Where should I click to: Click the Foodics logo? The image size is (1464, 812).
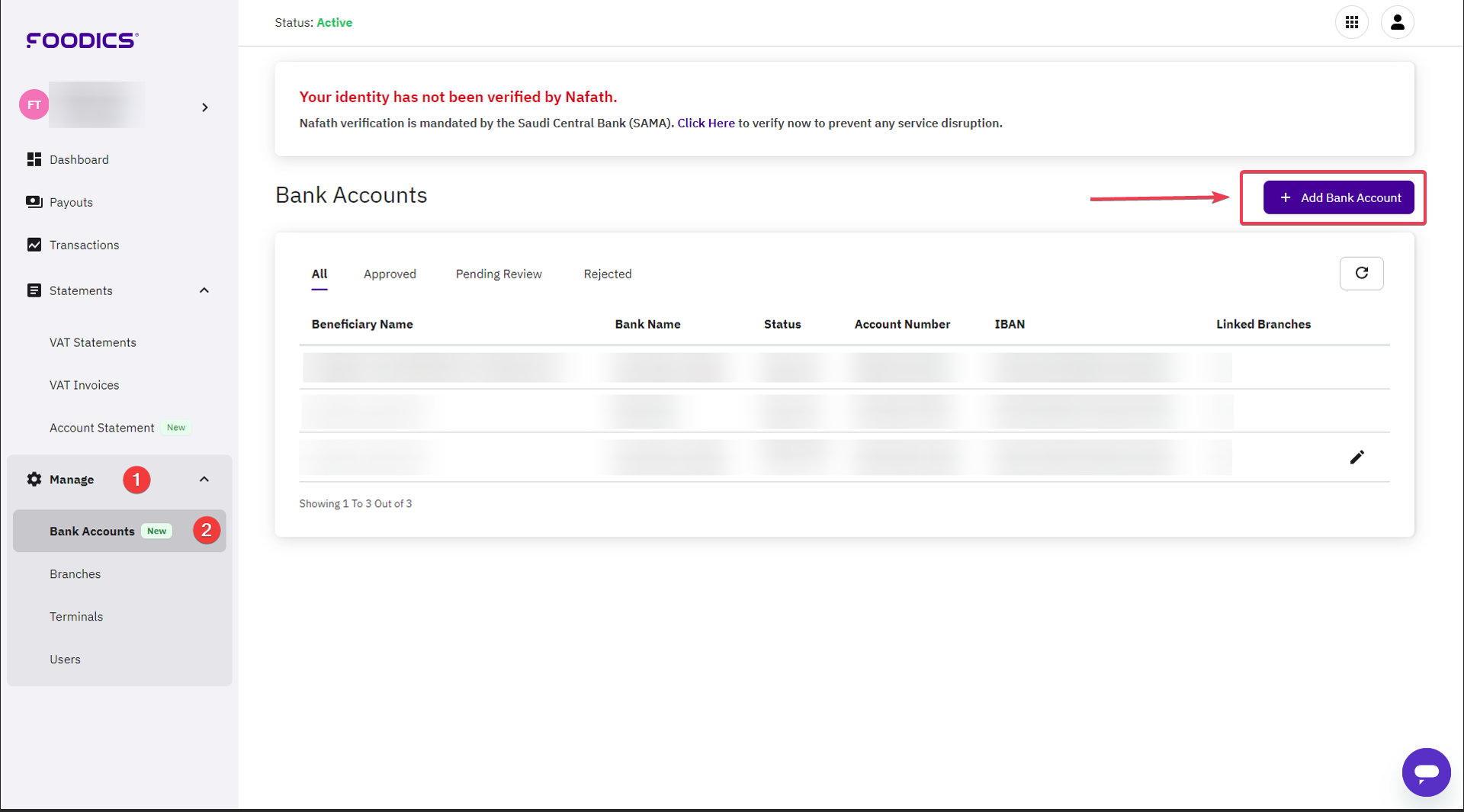(82, 40)
